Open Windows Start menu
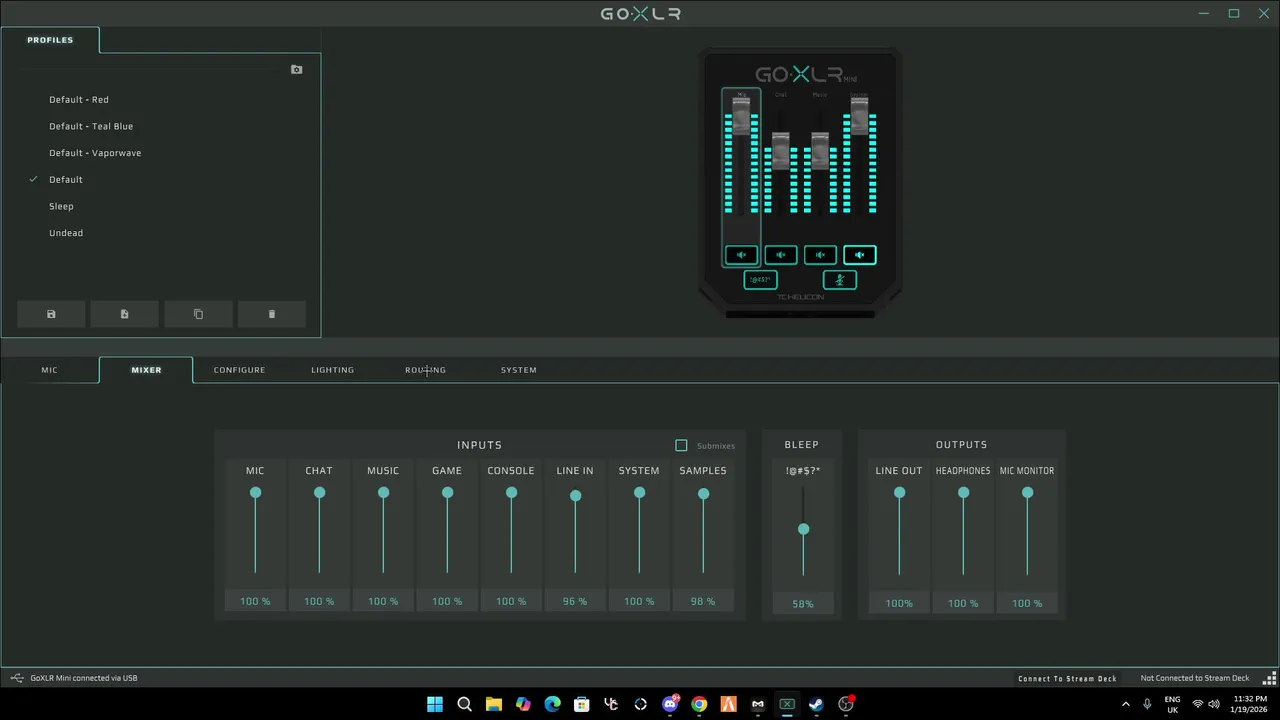 [x=435, y=704]
